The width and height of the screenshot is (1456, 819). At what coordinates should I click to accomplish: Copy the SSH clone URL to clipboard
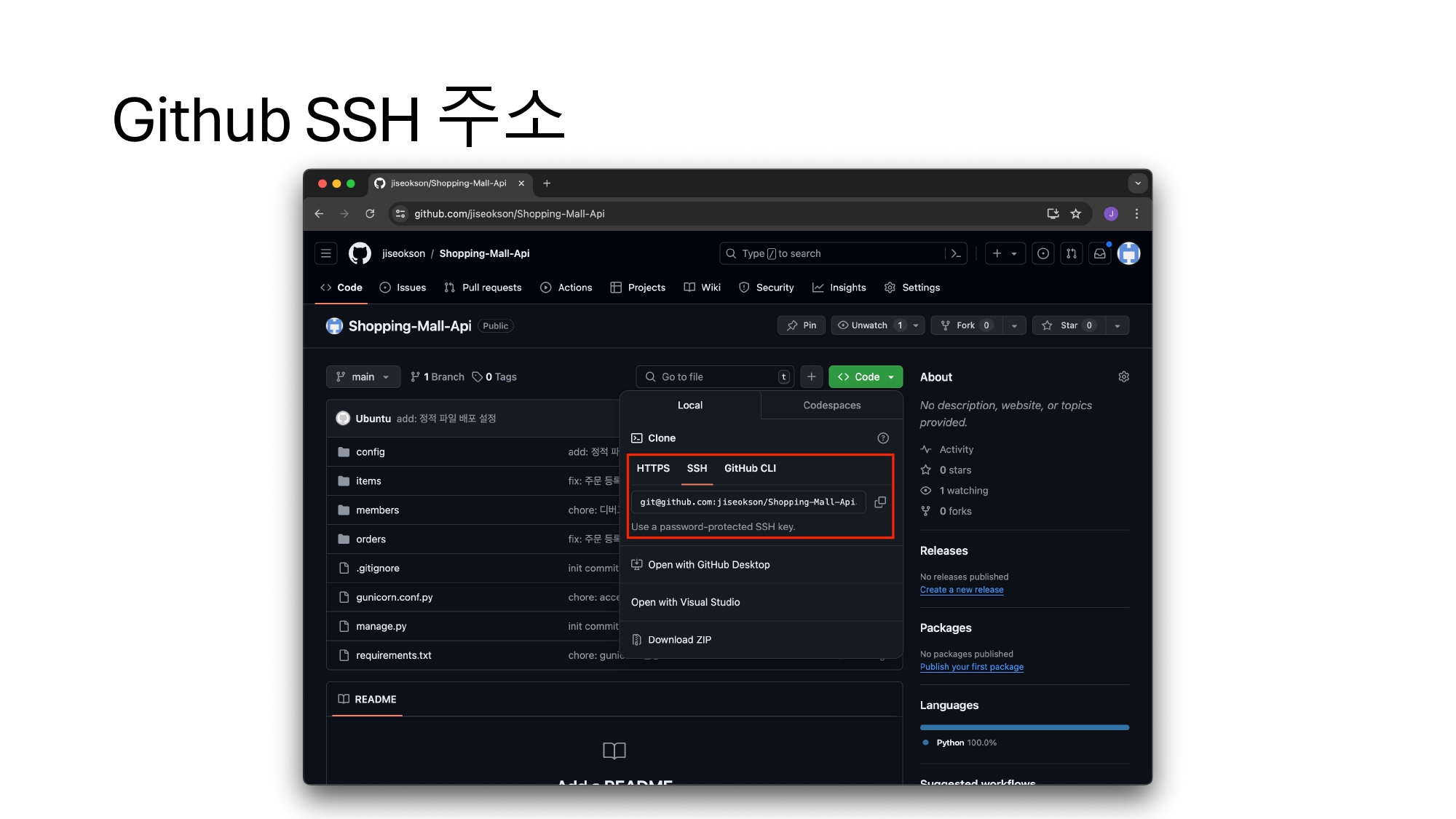point(880,502)
